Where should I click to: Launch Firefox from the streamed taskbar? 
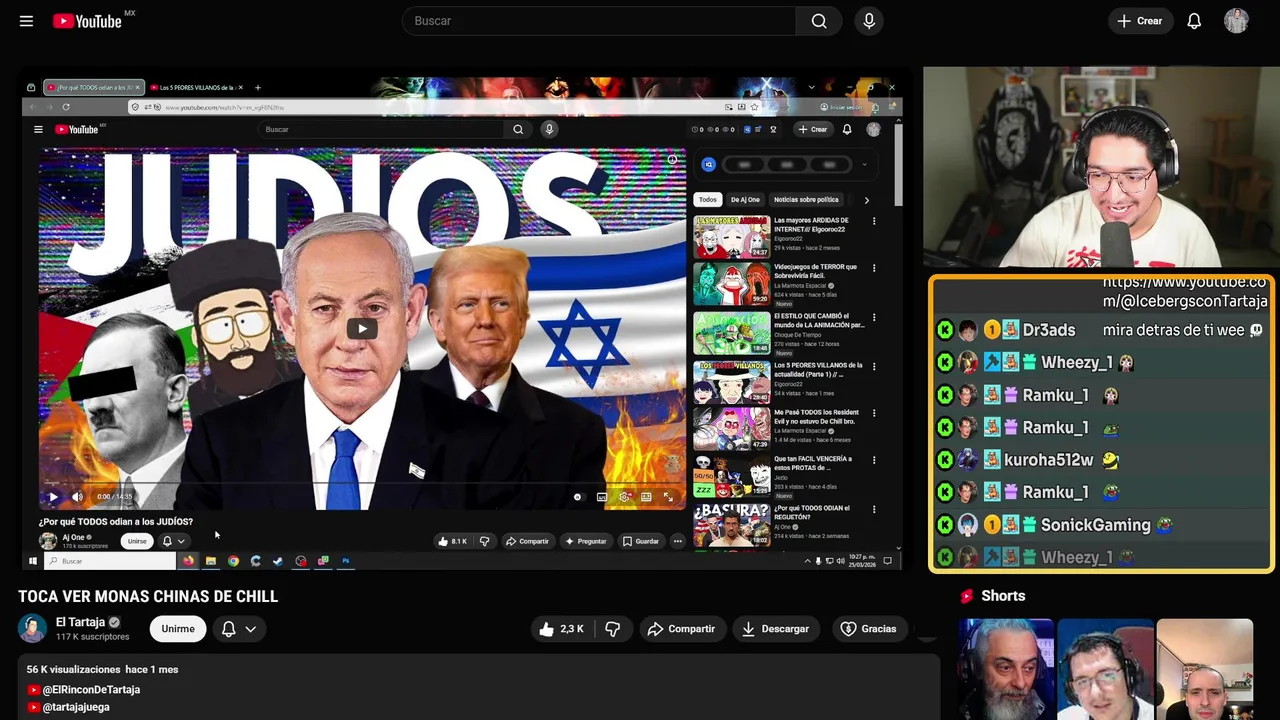pos(188,561)
